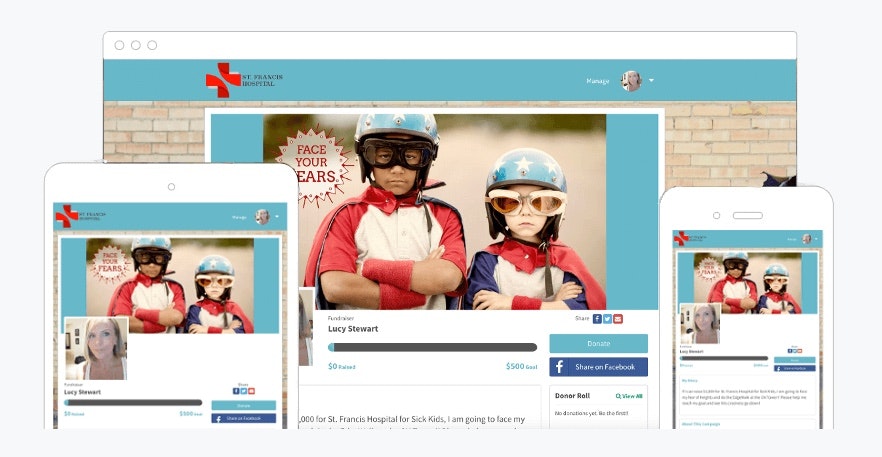Click Lucy Stewart name on tablet
Image resolution: width=882 pixels, height=457 pixels.
[x=82, y=392]
